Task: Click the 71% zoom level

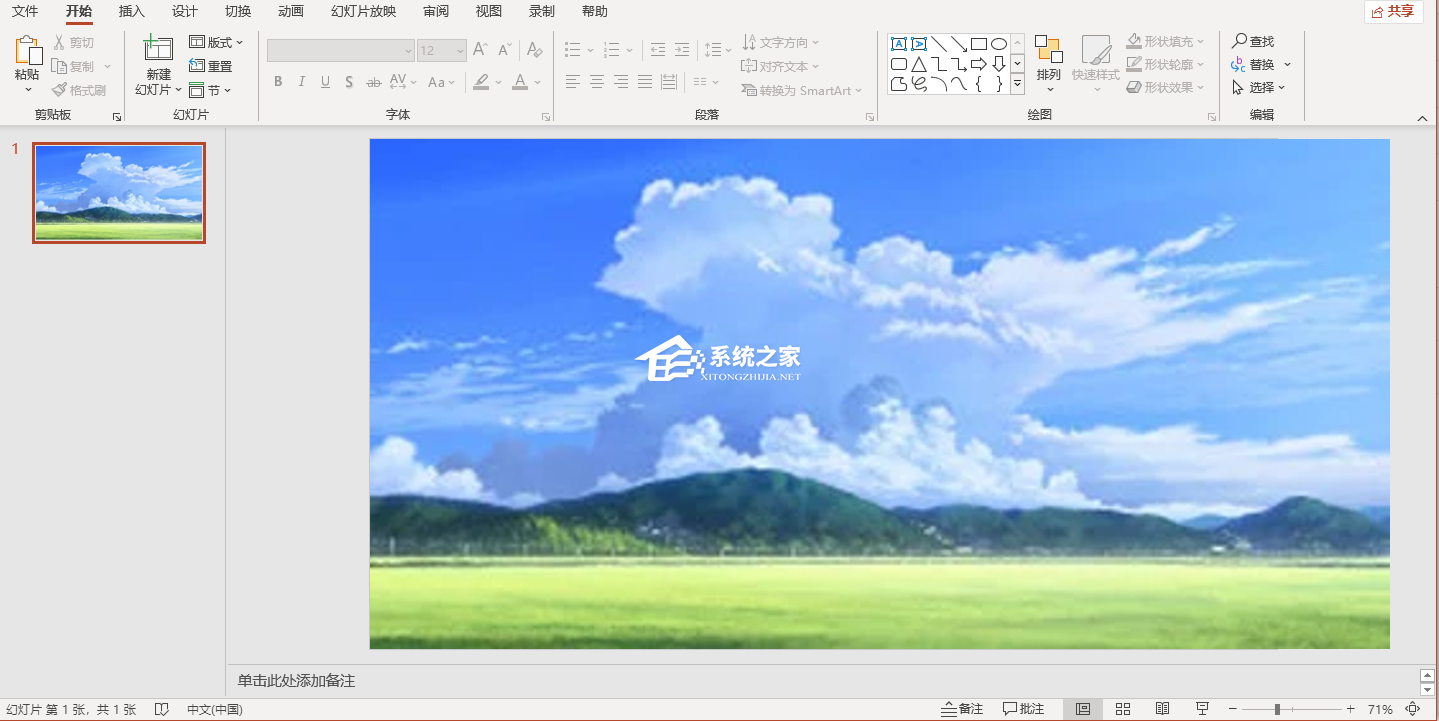Action: point(1380,709)
